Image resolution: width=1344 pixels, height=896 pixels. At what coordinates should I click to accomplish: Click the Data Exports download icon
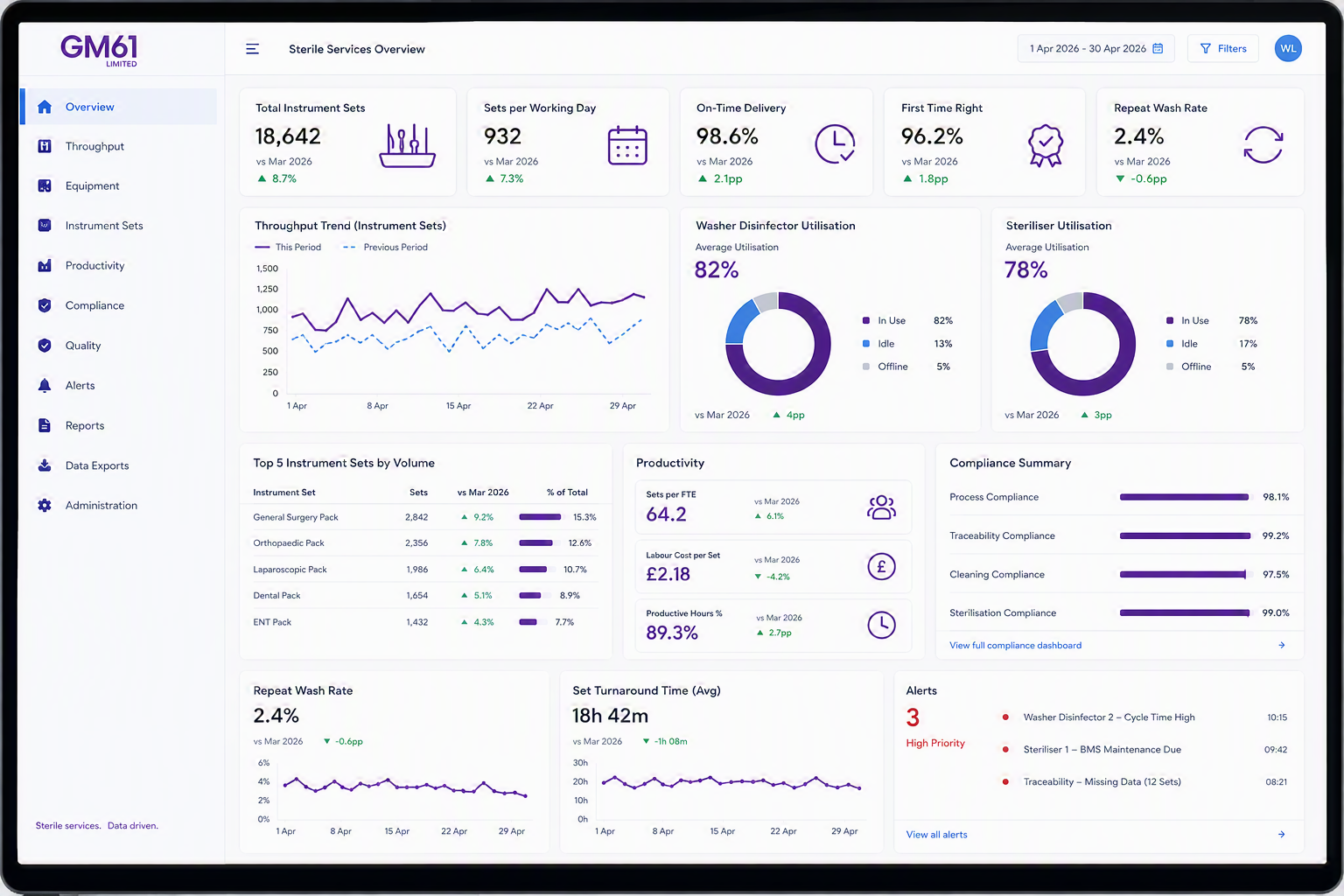(x=45, y=465)
